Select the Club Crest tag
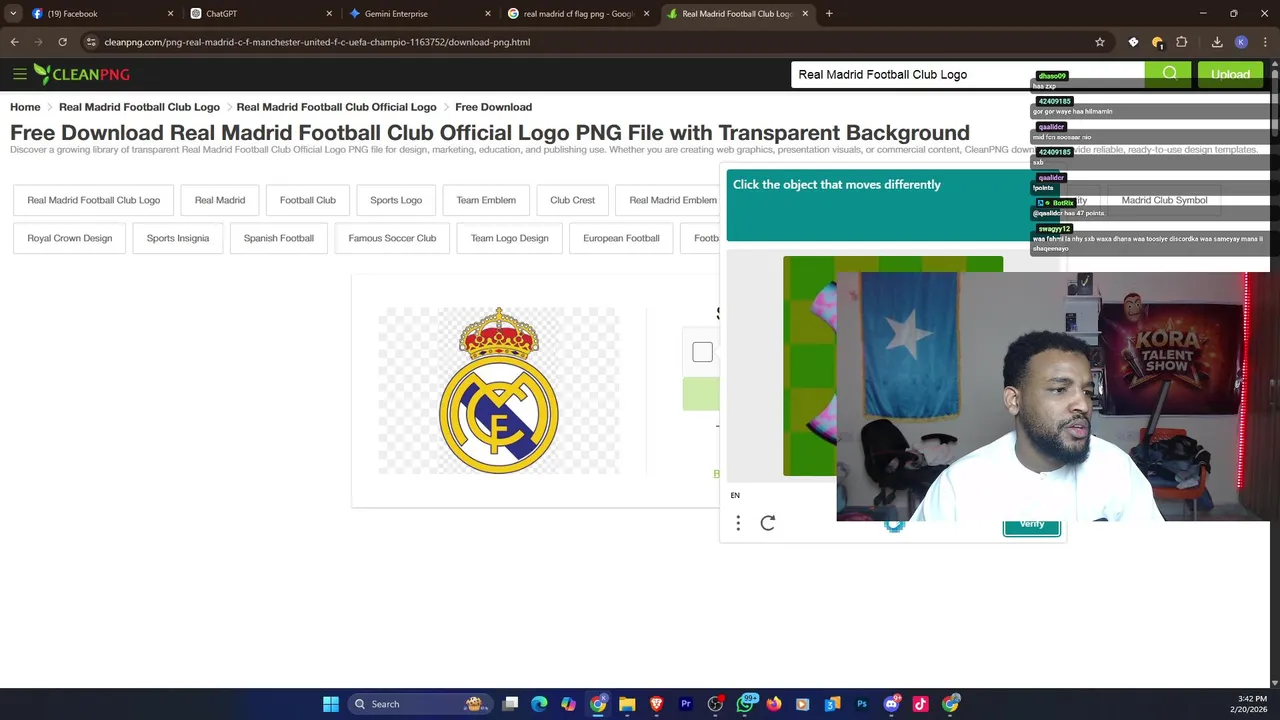Image resolution: width=1280 pixels, height=720 pixels. [x=572, y=200]
